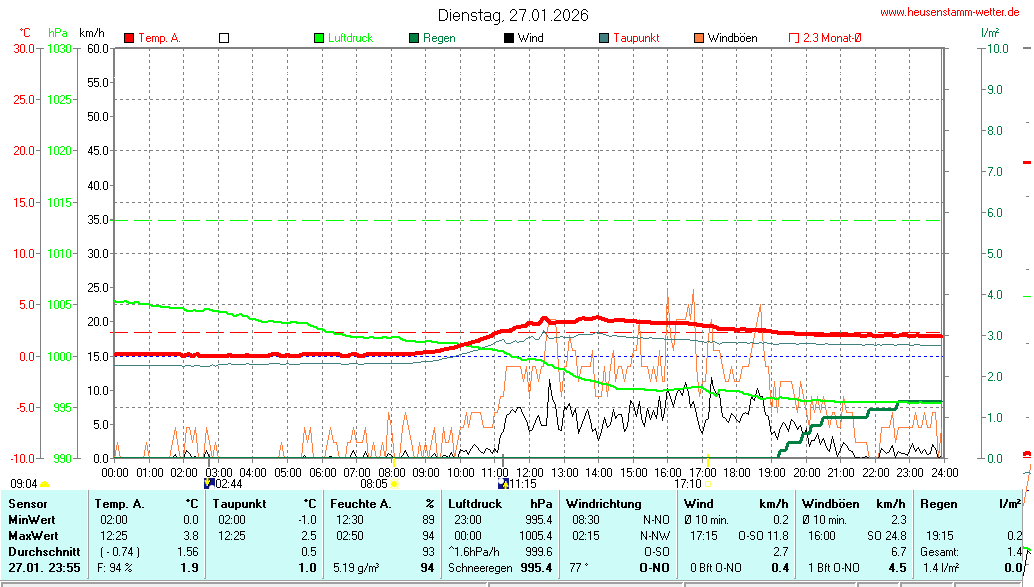This screenshot has height=587, width=1034.
Task: Click the teal Taupunkt legend square
Action: tap(604, 38)
